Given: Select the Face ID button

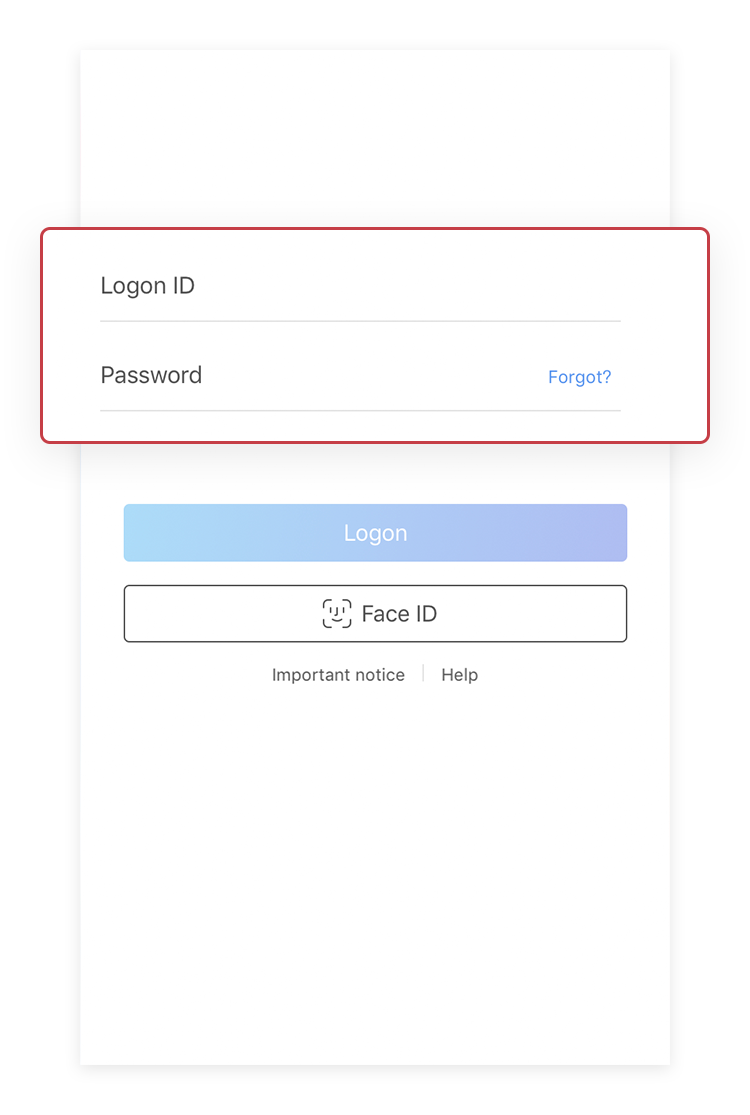Looking at the screenshot, I should tap(375, 614).
